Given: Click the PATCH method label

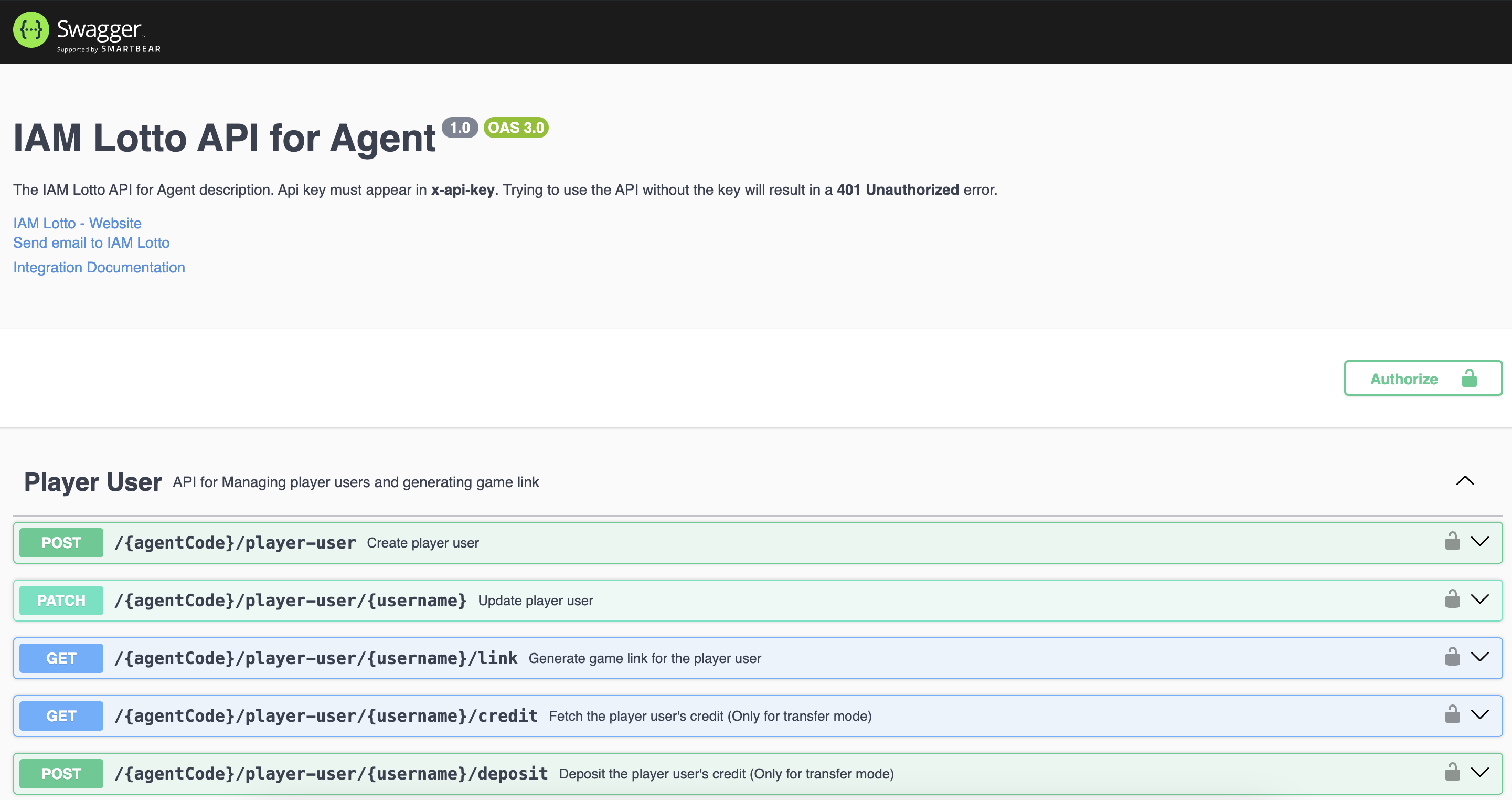Looking at the screenshot, I should [61, 601].
